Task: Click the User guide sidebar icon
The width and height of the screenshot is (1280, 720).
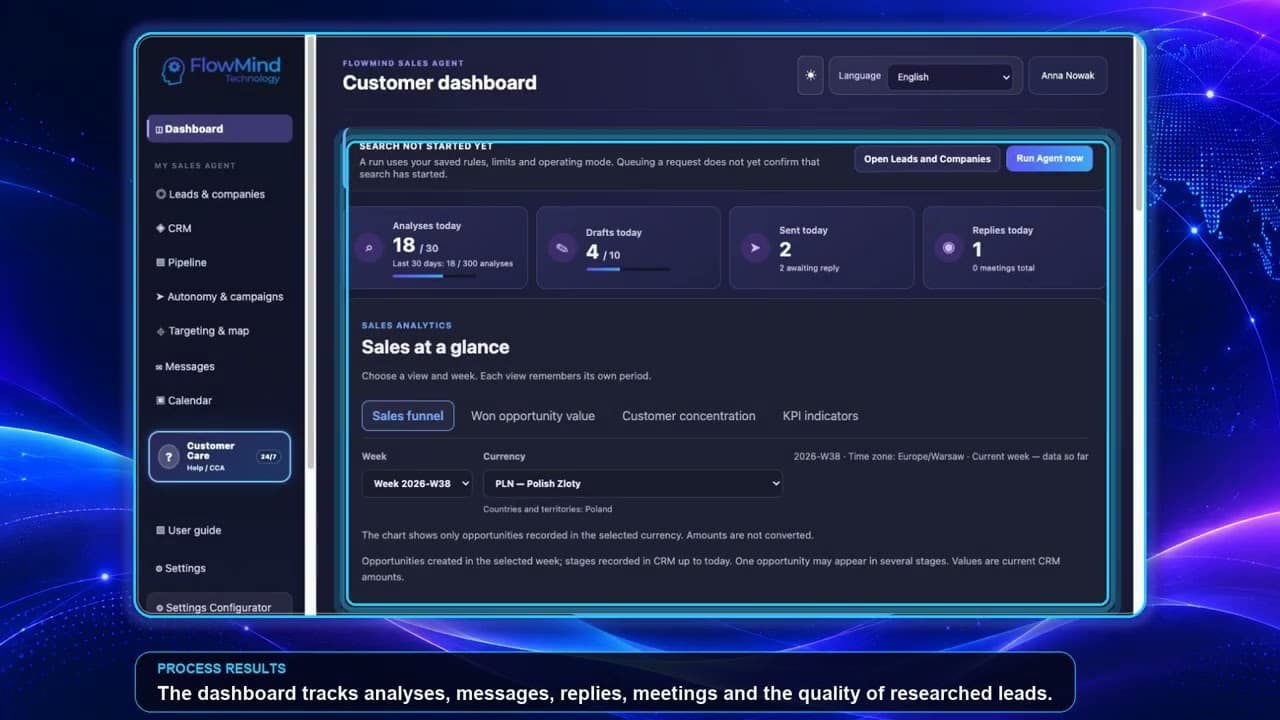Action: tap(160, 531)
